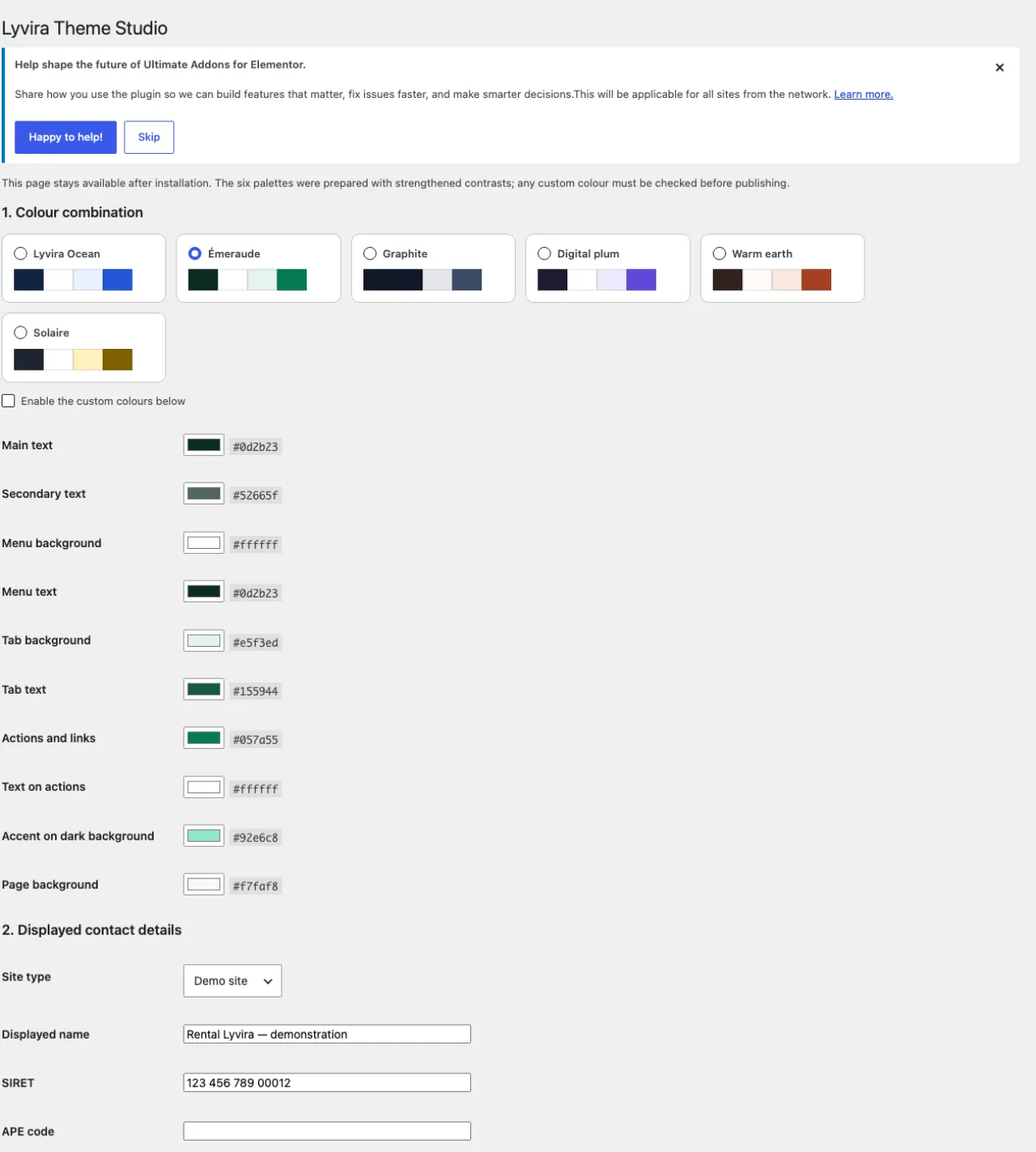Viewport: 1036px width, 1152px height.
Task: Click the Solaire palette colour preview strip
Action: tap(73, 359)
